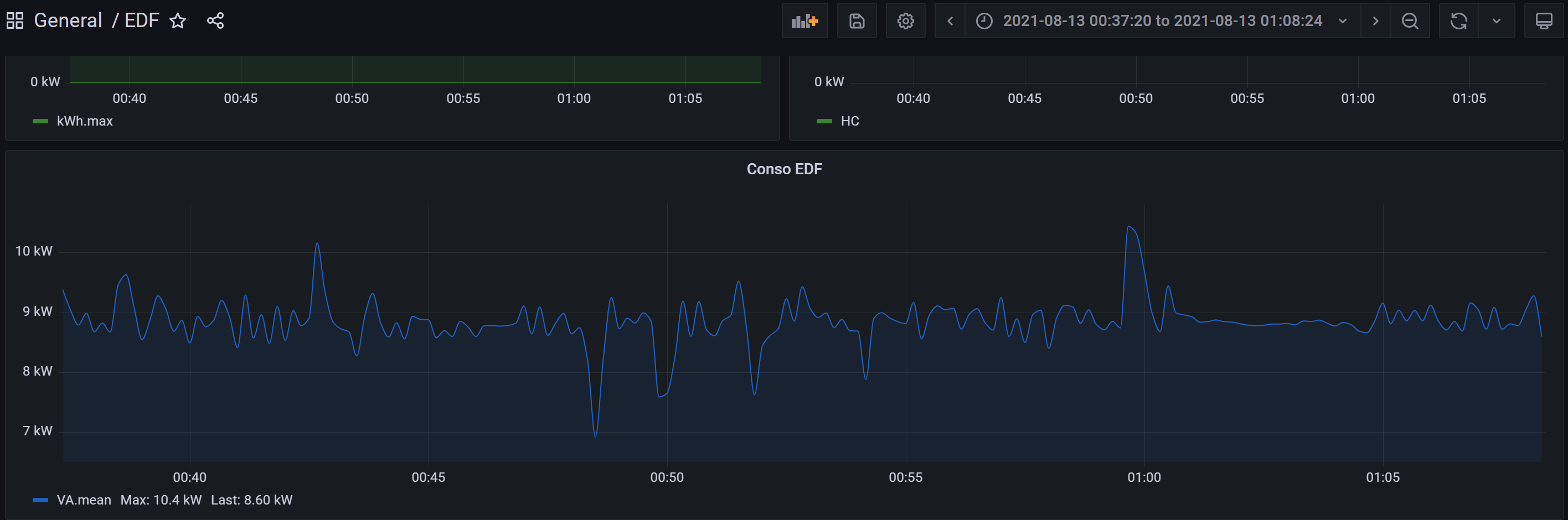
Task: Click the 10 kW axis label in Conso EDF
Action: (x=34, y=251)
